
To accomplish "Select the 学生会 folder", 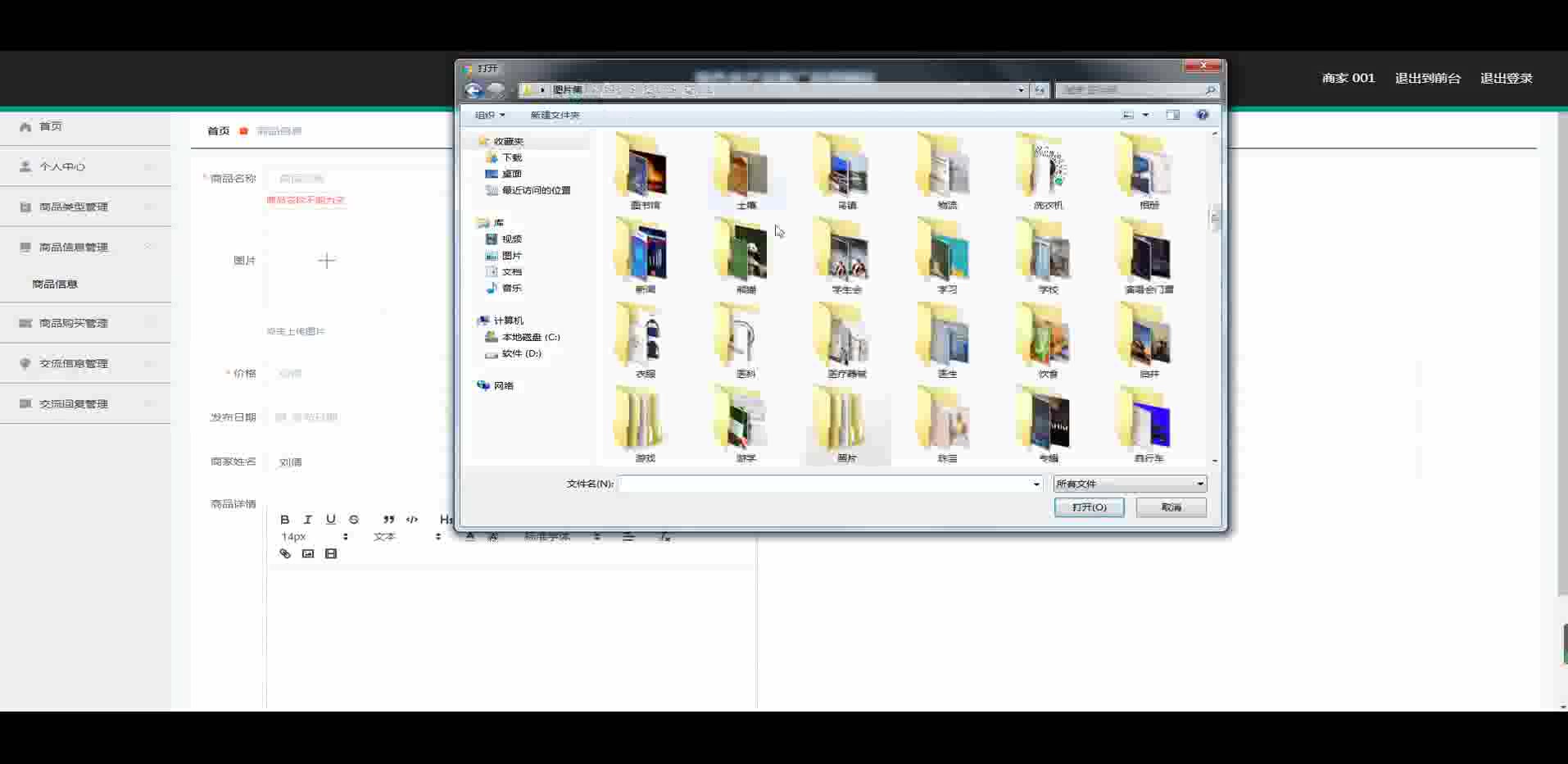I will tap(846, 256).
